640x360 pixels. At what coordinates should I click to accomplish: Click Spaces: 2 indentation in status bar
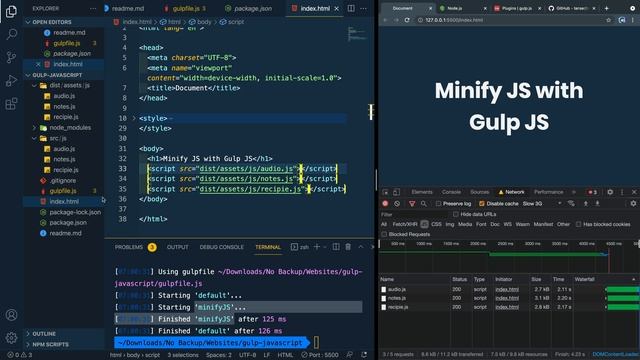pyautogui.click(x=219, y=355)
